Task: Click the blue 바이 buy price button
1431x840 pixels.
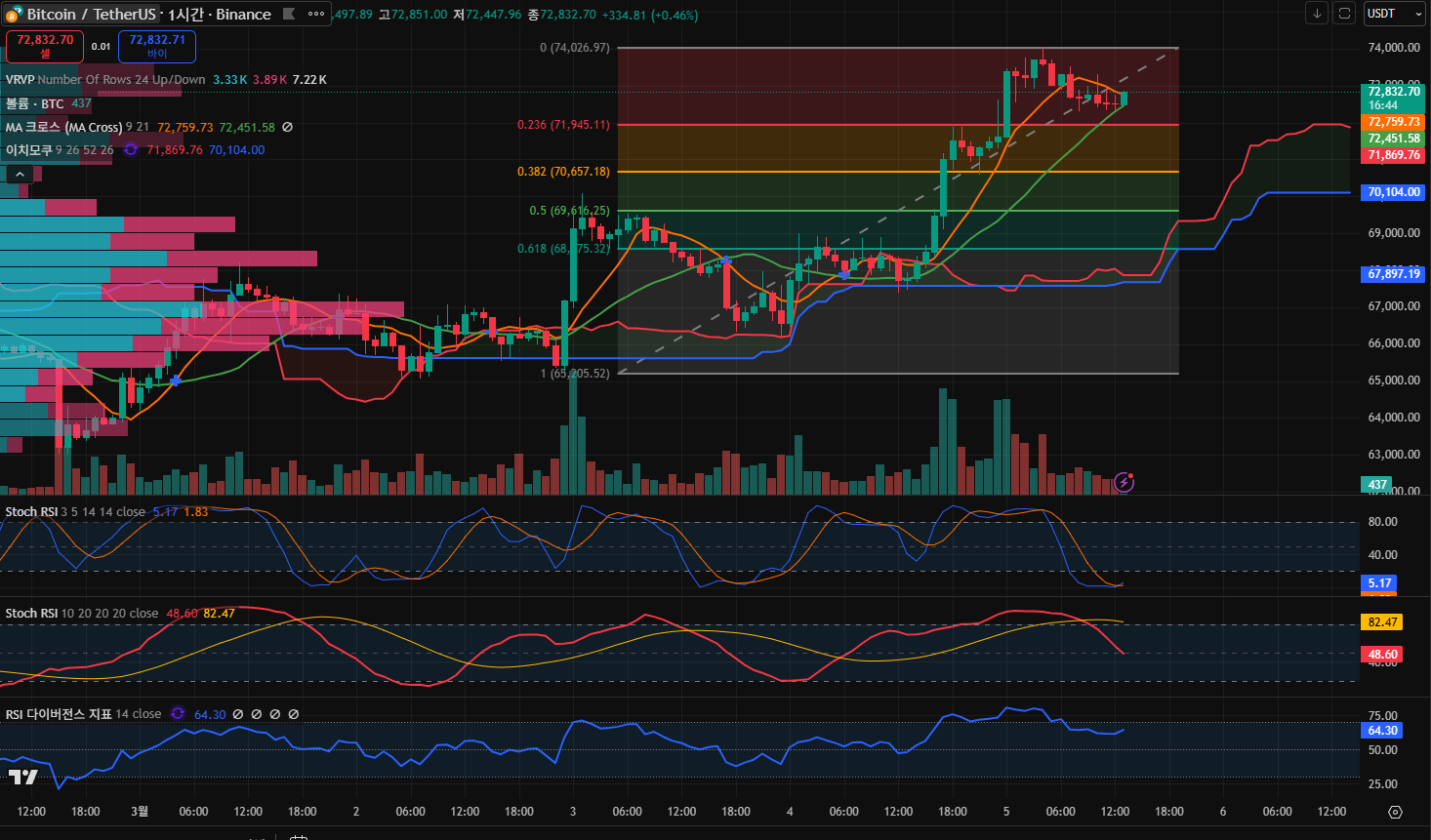Action: 157,46
